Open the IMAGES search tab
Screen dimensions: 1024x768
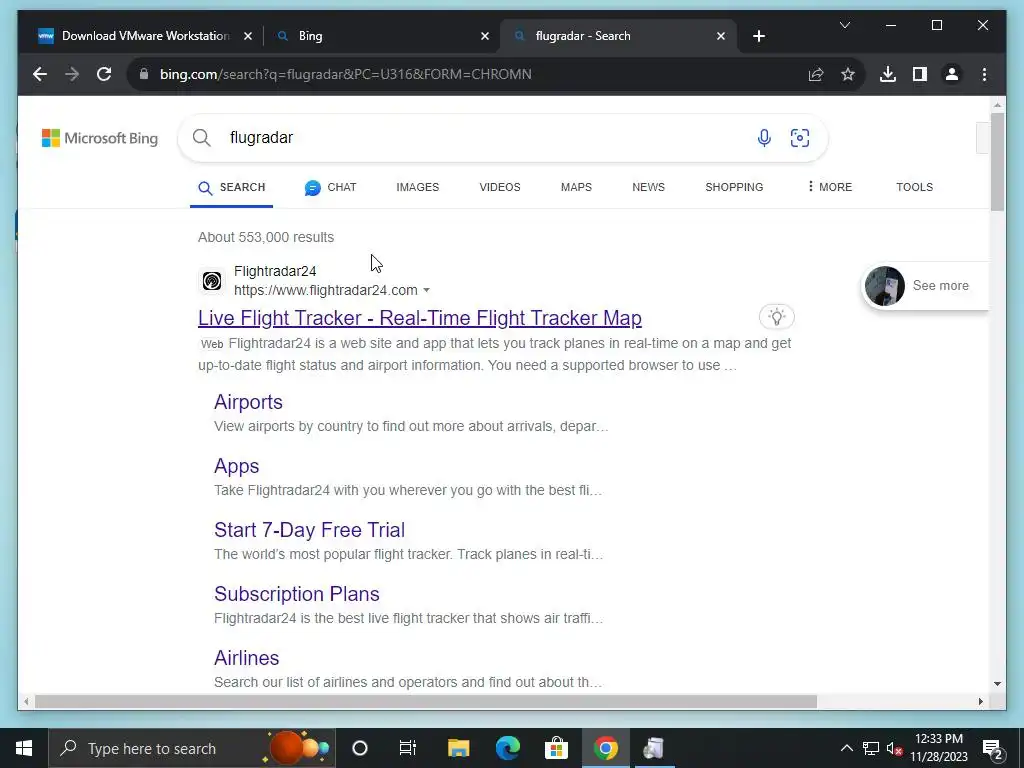pyautogui.click(x=417, y=187)
